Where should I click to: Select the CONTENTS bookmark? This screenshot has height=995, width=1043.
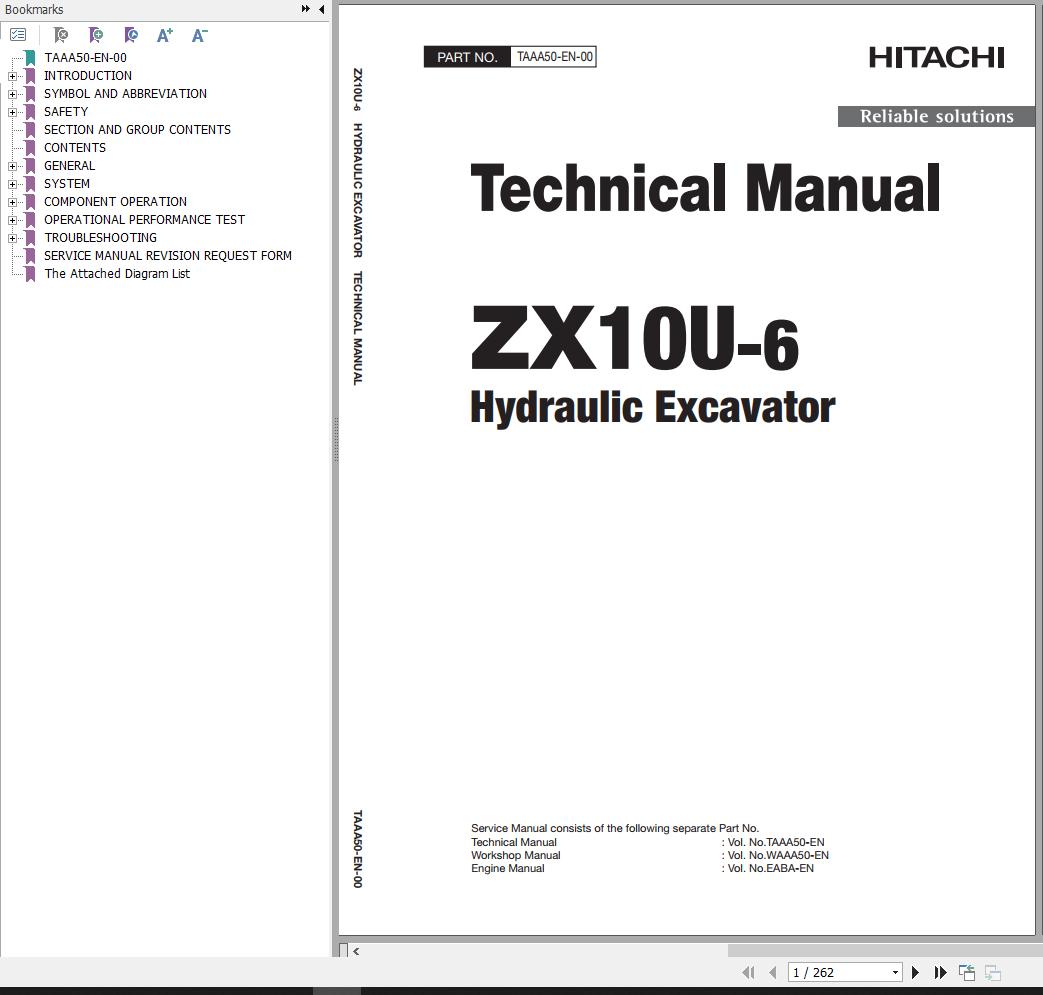tap(74, 148)
